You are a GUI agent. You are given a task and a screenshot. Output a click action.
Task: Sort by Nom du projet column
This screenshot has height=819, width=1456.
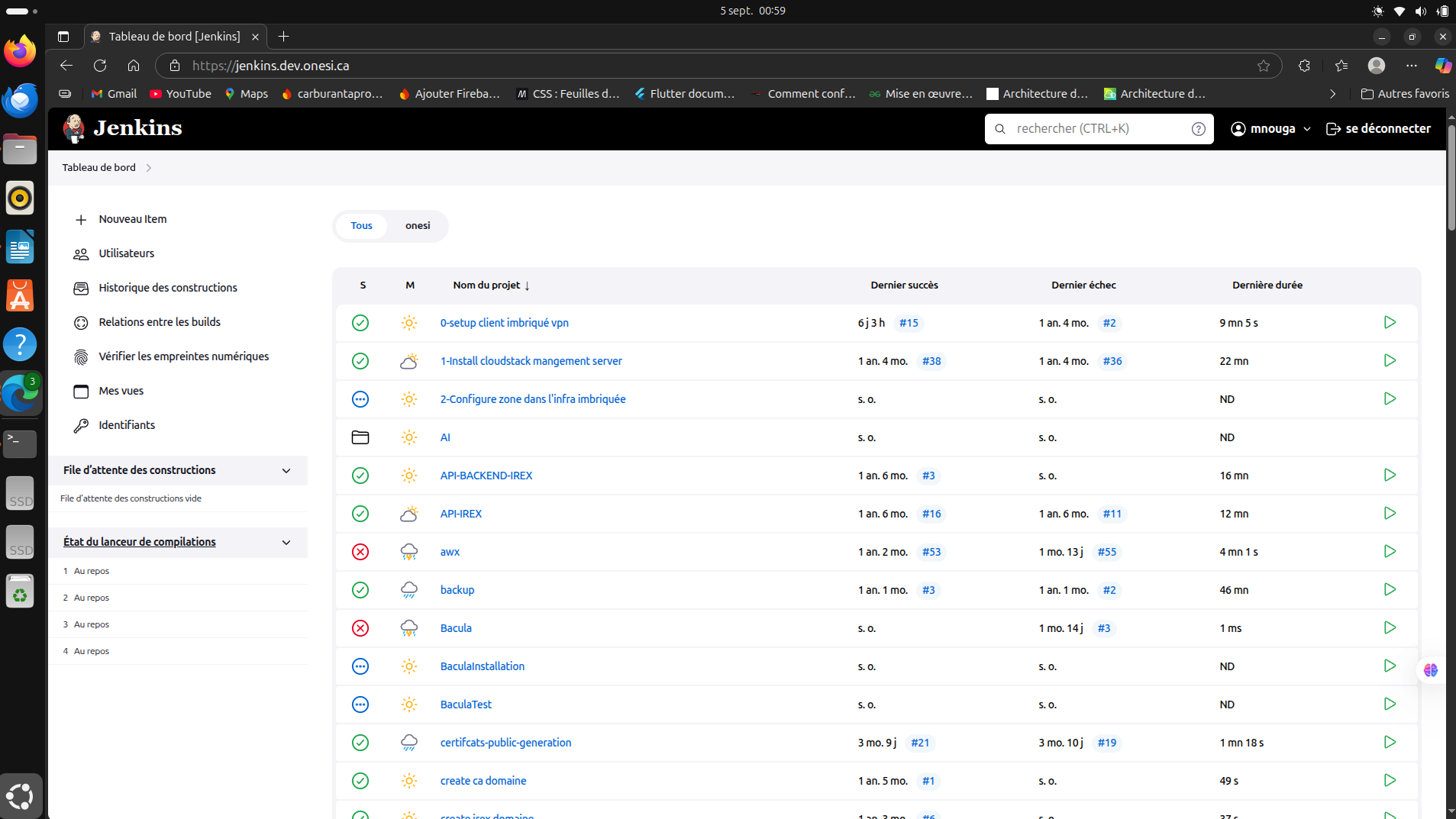coord(491,285)
